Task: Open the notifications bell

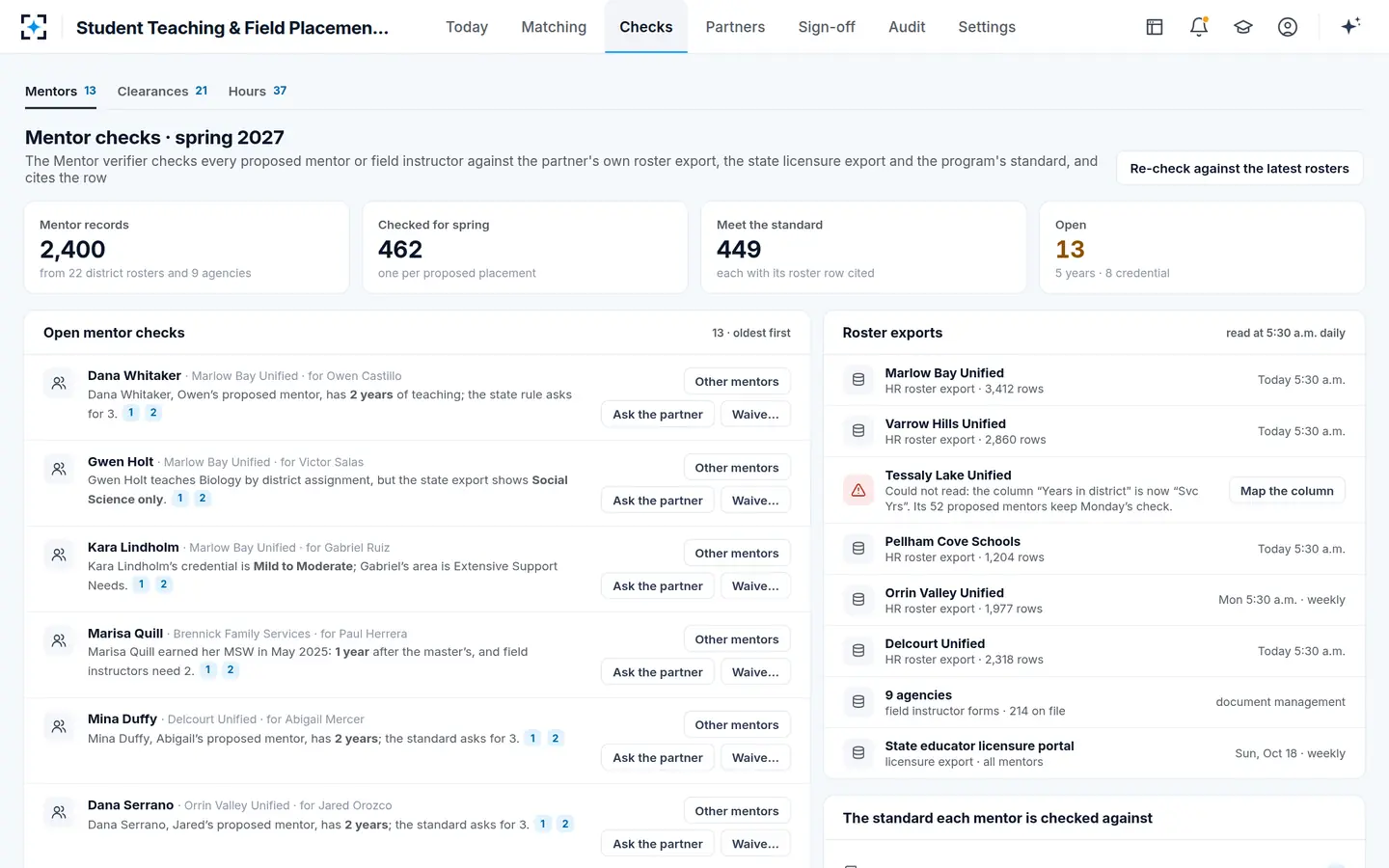Action: click(1199, 27)
